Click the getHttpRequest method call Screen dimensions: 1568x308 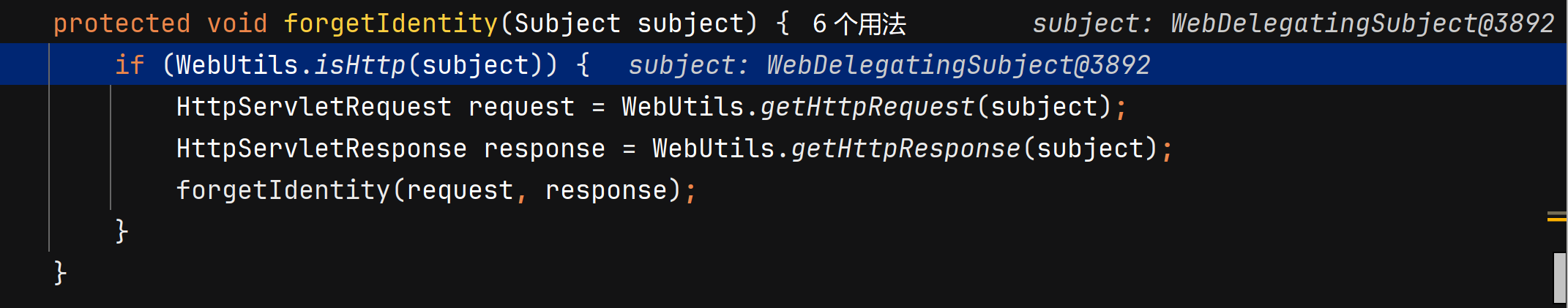point(867,108)
